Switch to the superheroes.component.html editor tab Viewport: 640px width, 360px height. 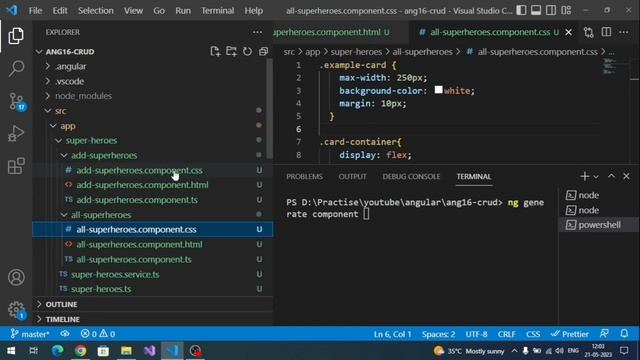(341, 32)
